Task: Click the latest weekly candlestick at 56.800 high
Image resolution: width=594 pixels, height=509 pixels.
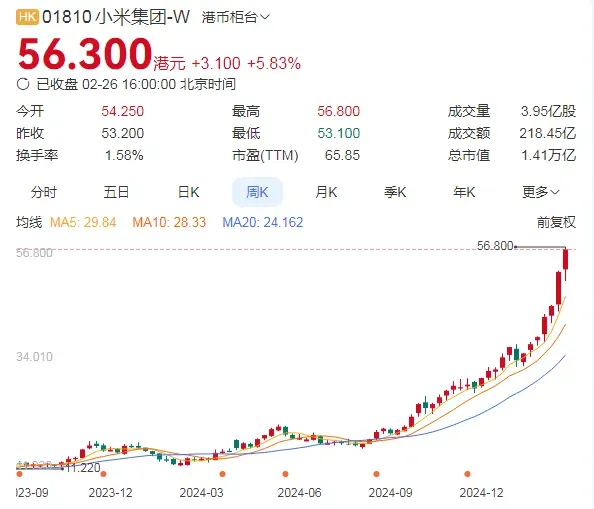Action: point(566,260)
